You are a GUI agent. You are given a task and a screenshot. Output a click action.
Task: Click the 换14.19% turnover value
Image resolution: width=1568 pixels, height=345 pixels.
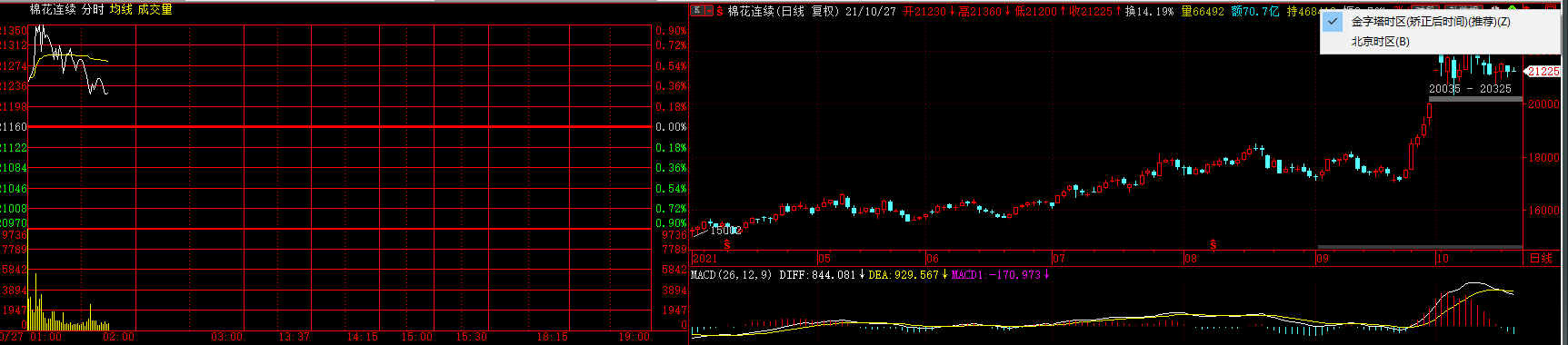1149,11
